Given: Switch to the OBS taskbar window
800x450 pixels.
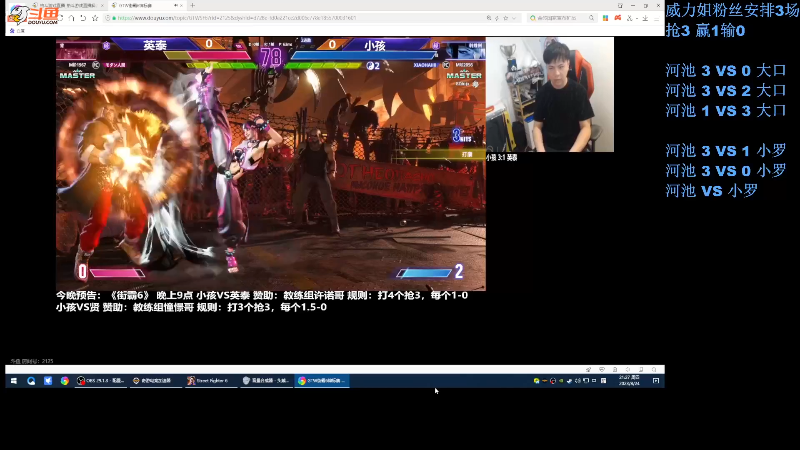Looking at the screenshot, I should (x=101, y=381).
